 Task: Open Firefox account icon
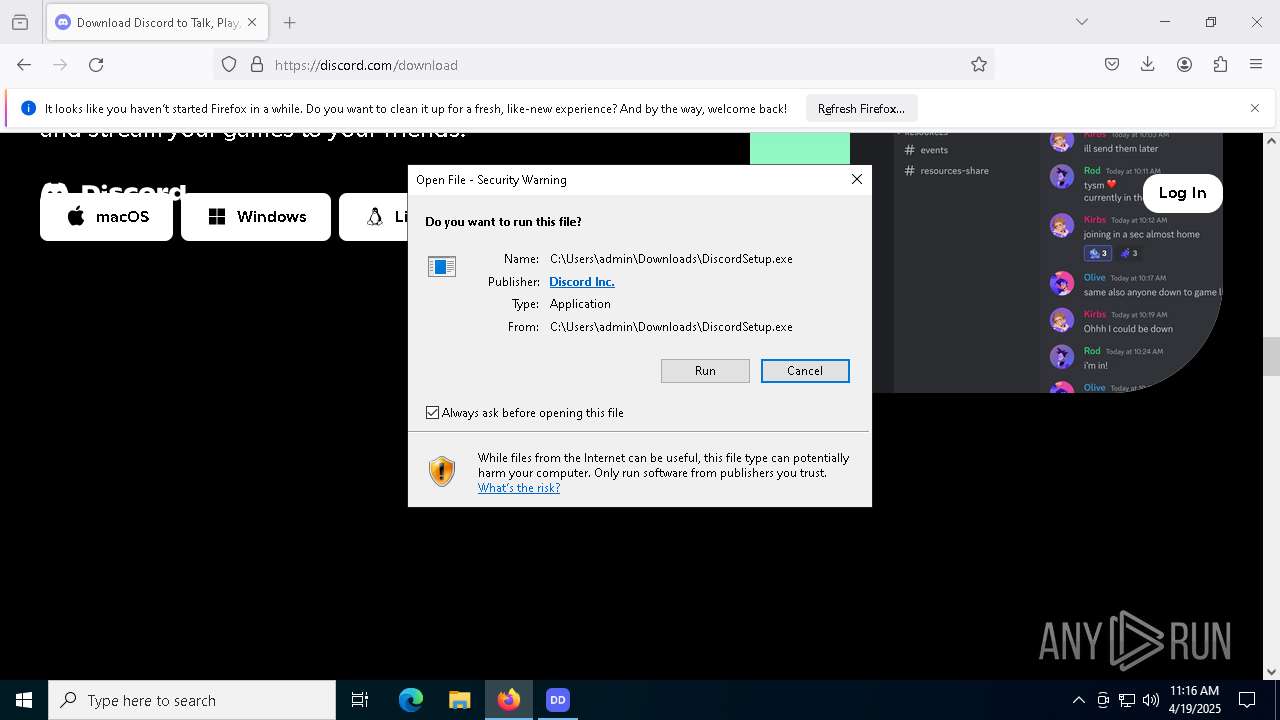tap(1184, 65)
